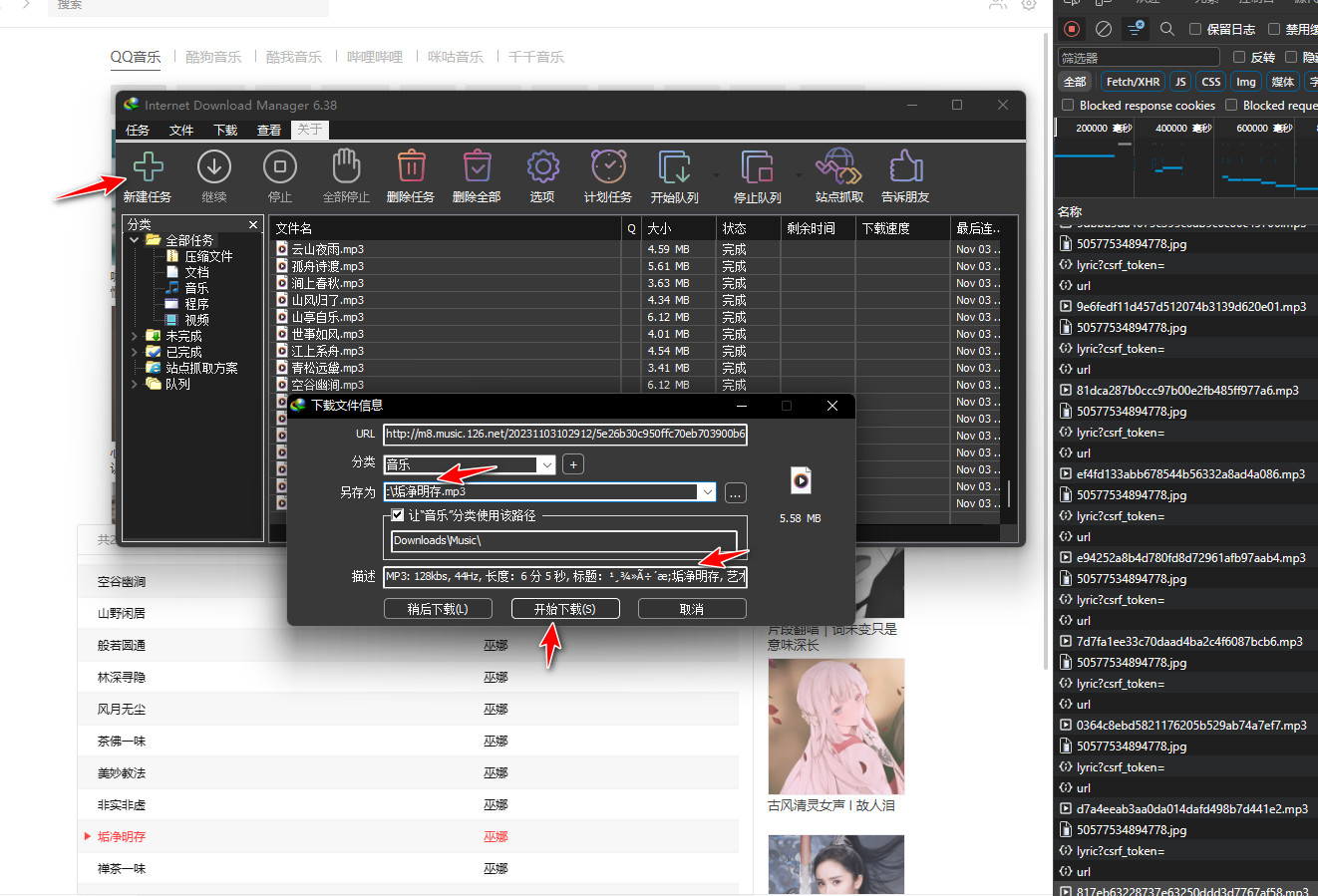Click the 告诉朋友 thumbs-up icon
Viewport: 1318px width, 896px height.
(x=905, y=166)
